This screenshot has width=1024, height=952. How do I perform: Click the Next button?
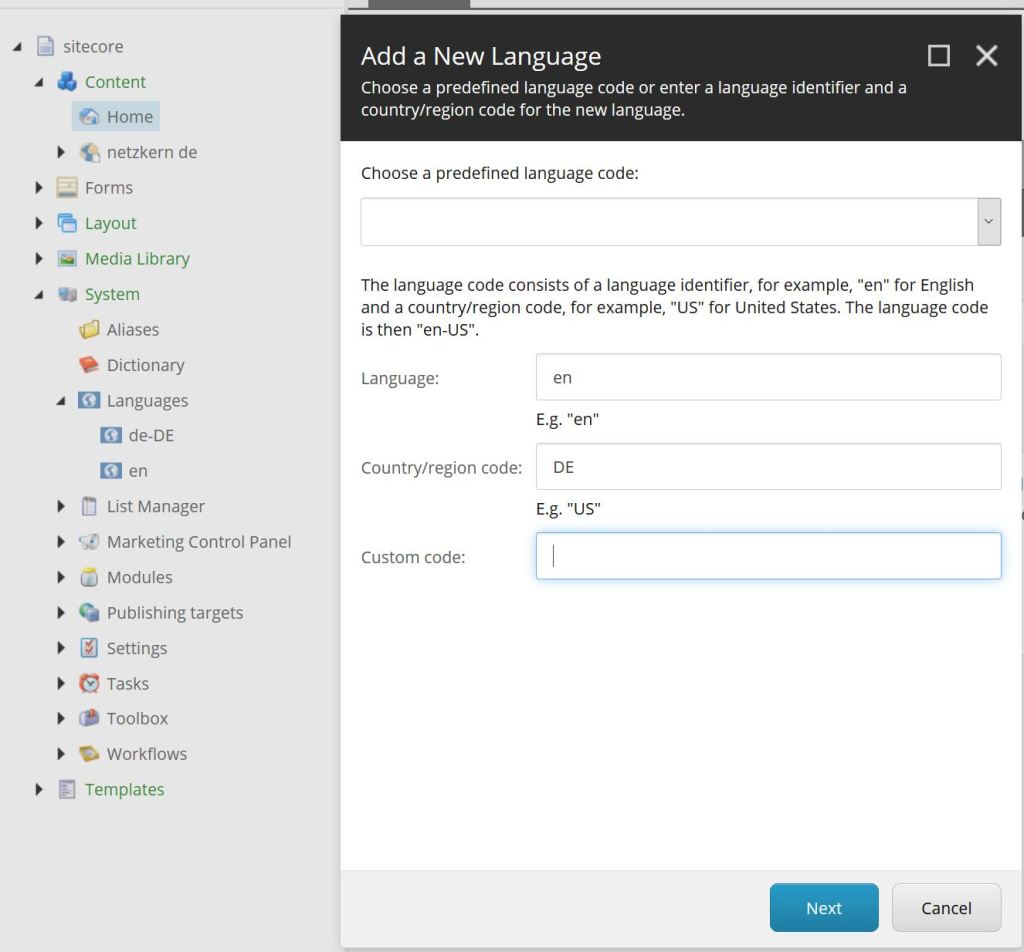(x=823, y=908)
